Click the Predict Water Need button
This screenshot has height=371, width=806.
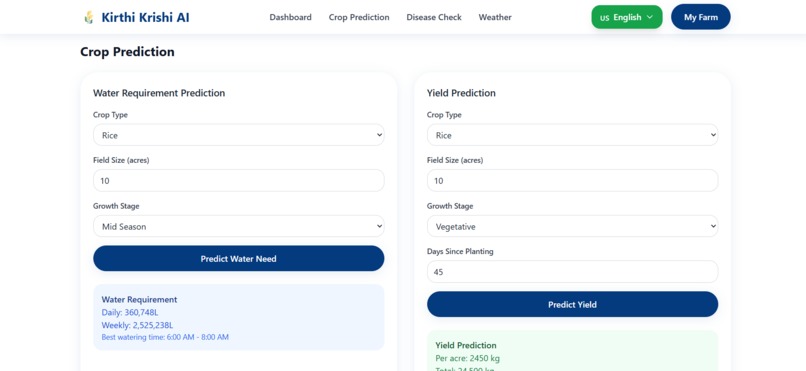[239, 258]
